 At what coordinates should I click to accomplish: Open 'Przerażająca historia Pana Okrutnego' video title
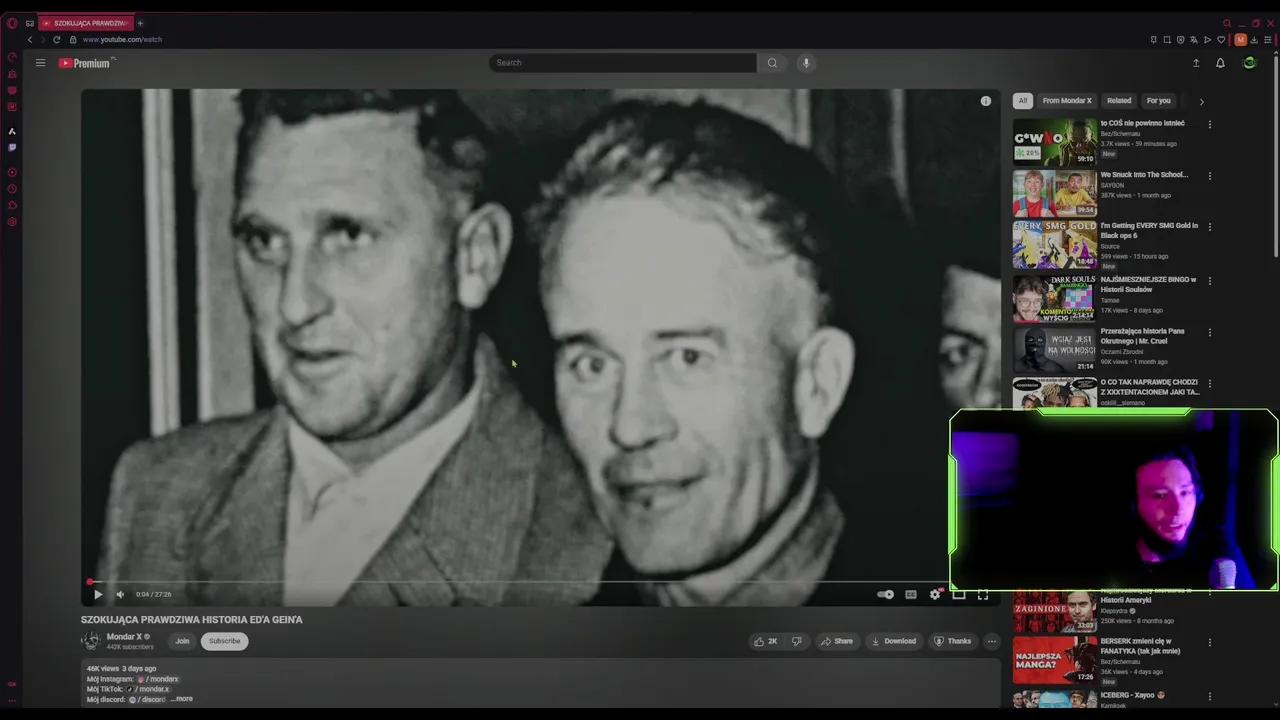coord(1142,336)
